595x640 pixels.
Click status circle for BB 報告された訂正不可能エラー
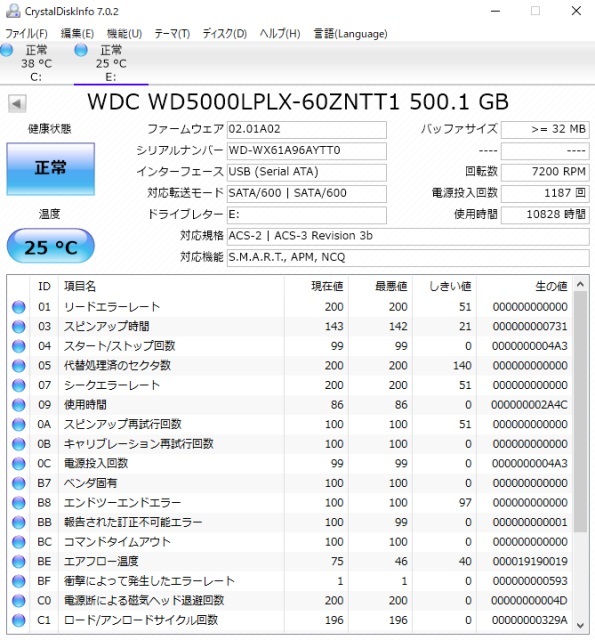coord(18,522)
